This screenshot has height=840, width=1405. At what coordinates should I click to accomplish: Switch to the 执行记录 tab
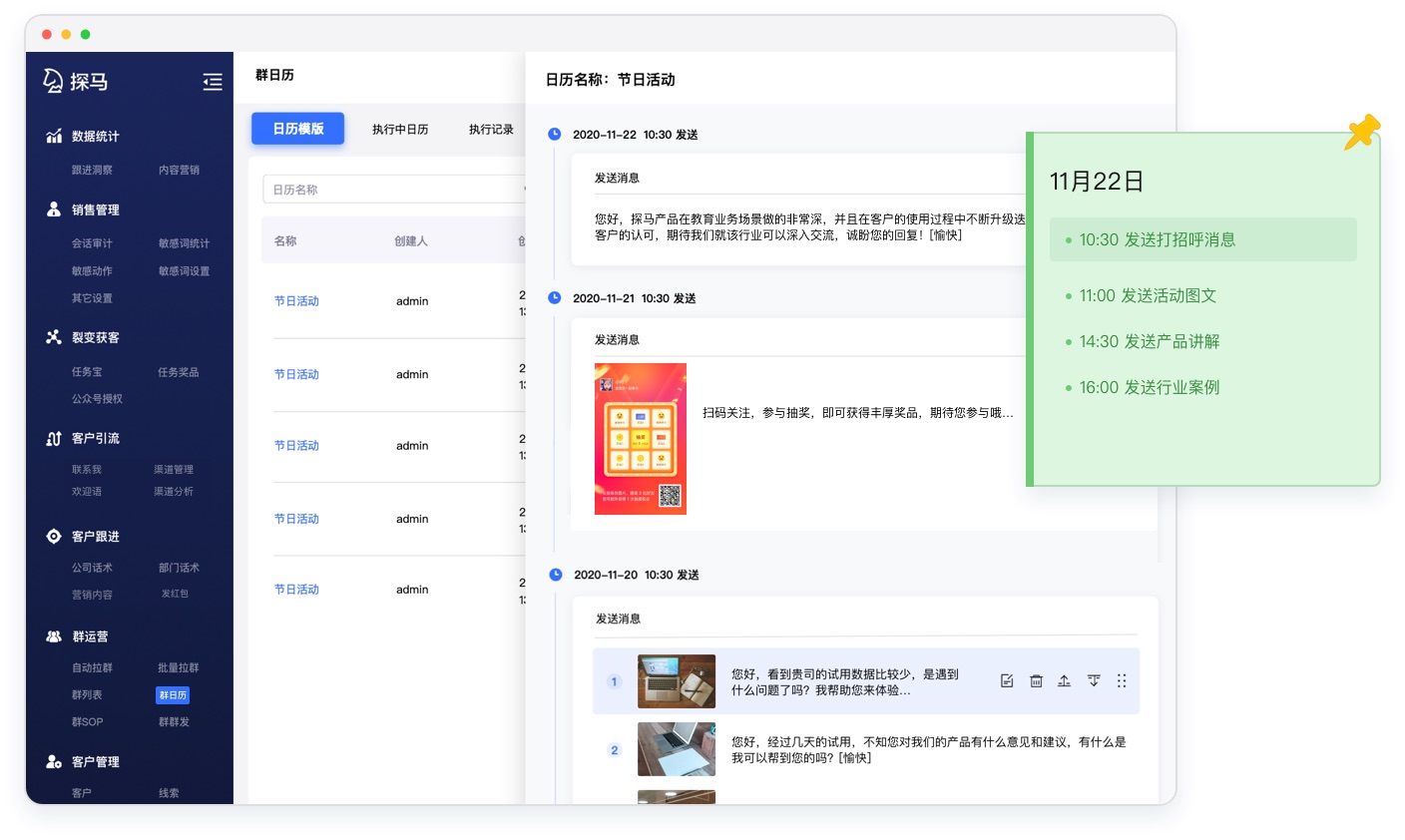click(x=491, y=129)
